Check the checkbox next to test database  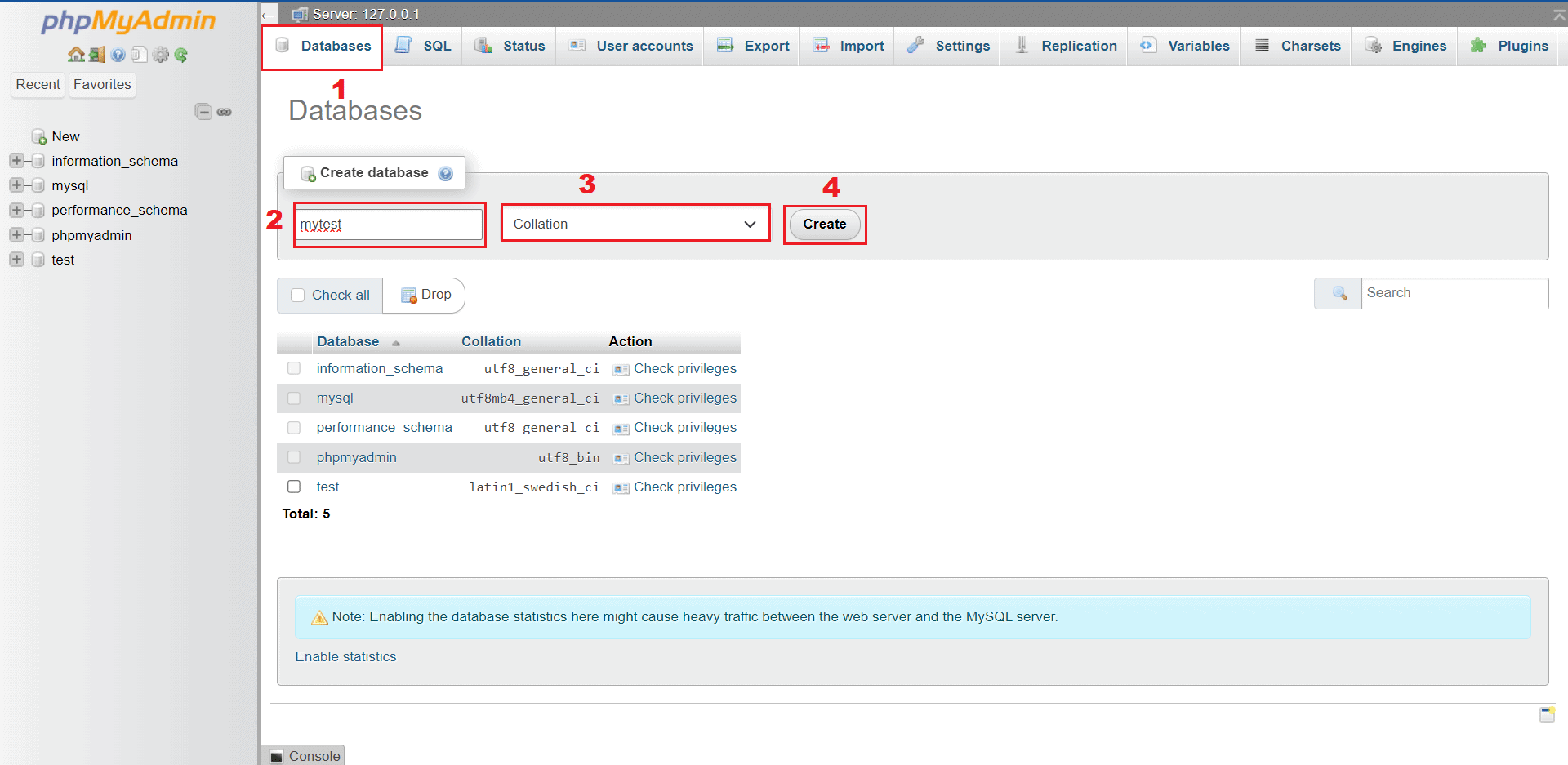tap(293, 486)
